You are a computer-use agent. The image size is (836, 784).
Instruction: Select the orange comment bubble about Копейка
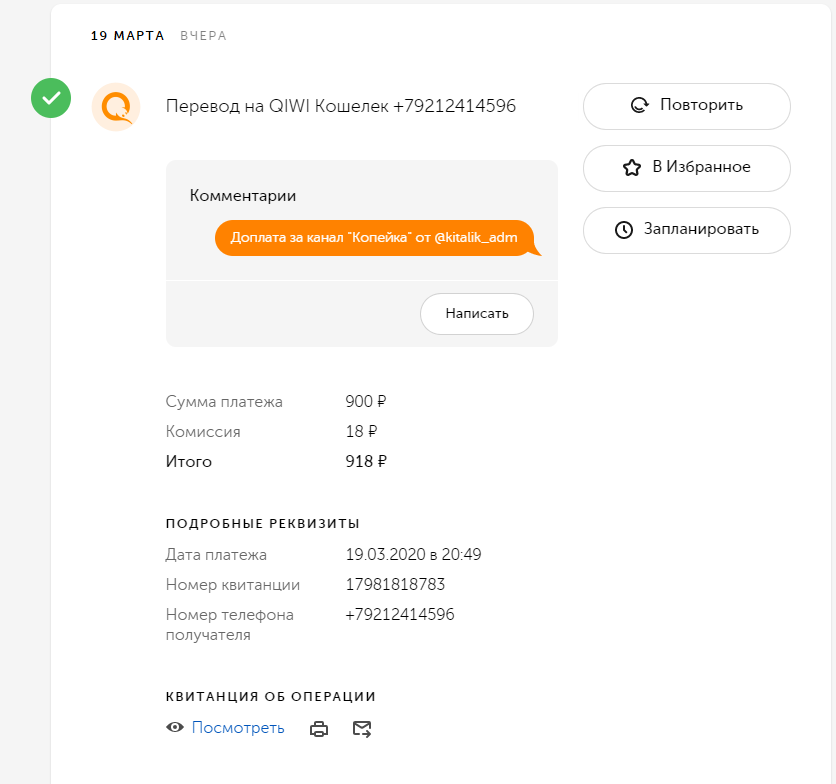374,238
